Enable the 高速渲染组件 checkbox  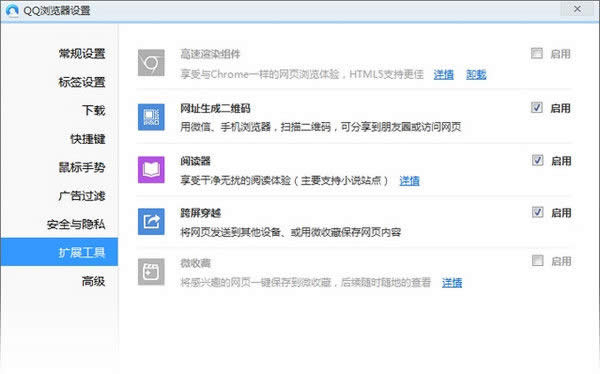(536, 53)
